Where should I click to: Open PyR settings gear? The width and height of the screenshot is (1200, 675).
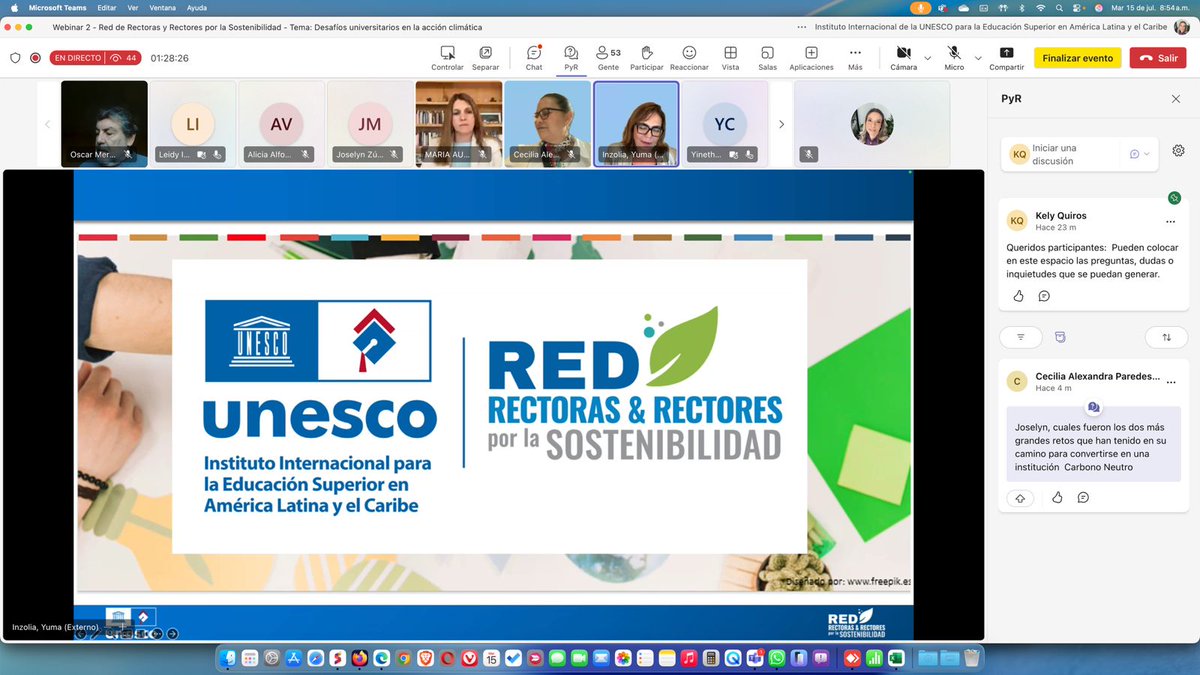coord(1178,150)
